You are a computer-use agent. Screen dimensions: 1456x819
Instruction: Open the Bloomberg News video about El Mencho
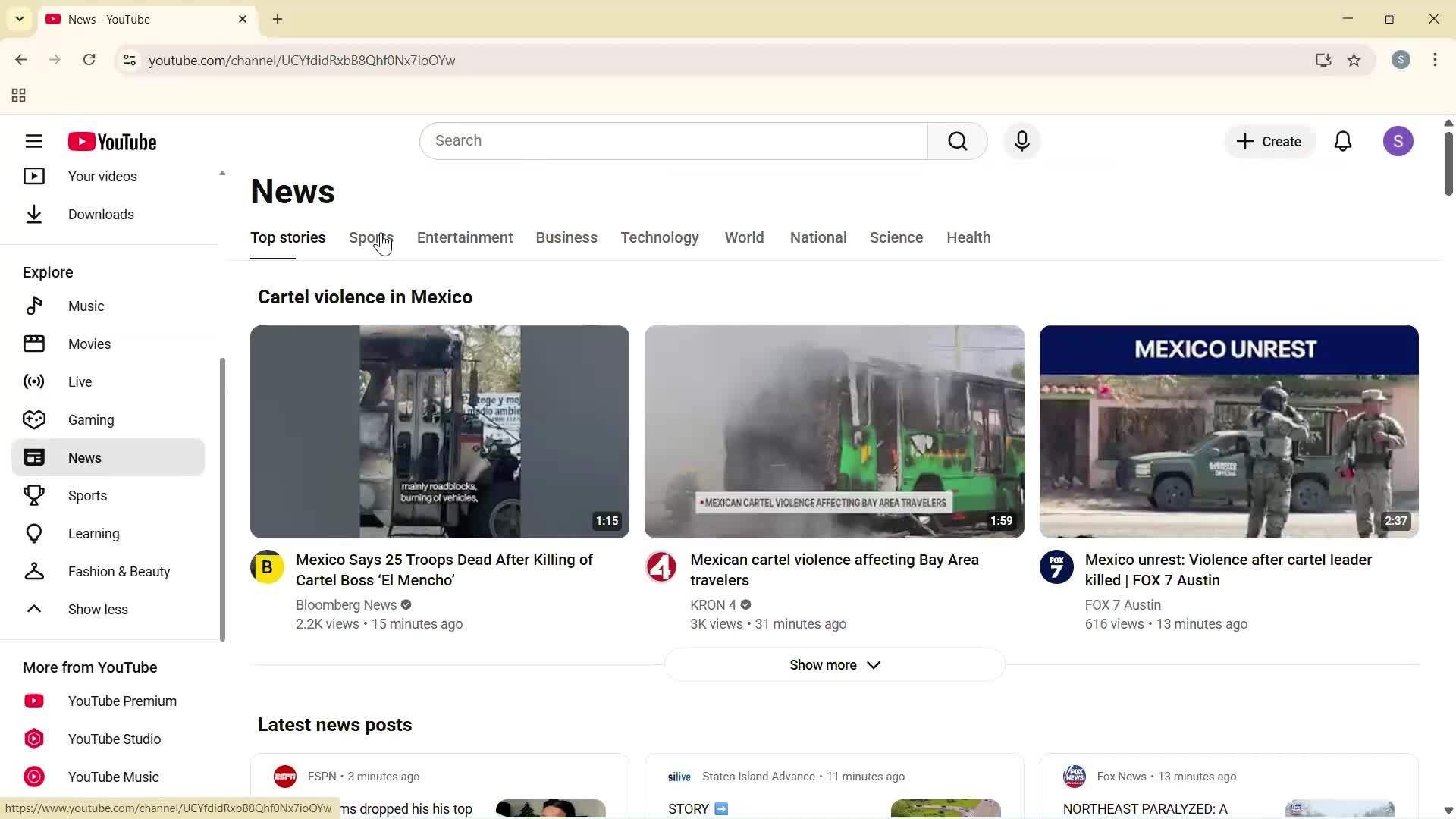coord(440,431)
